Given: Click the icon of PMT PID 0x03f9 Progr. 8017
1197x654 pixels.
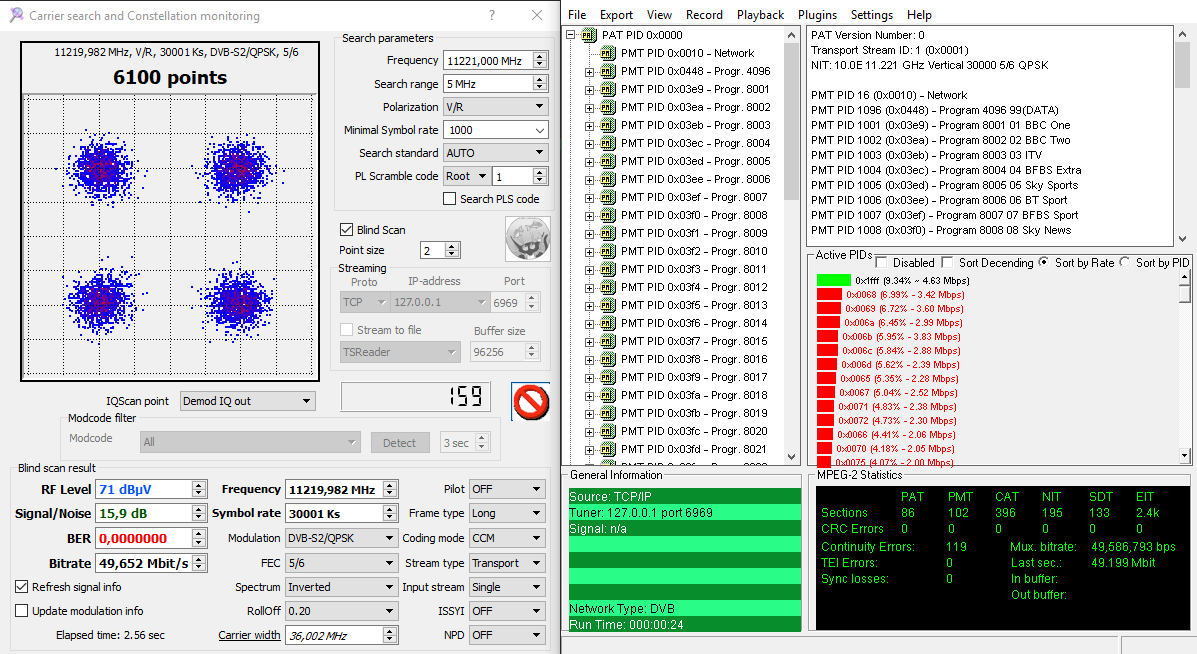Looking at the screenshot, I should click(x=607, y=378).
